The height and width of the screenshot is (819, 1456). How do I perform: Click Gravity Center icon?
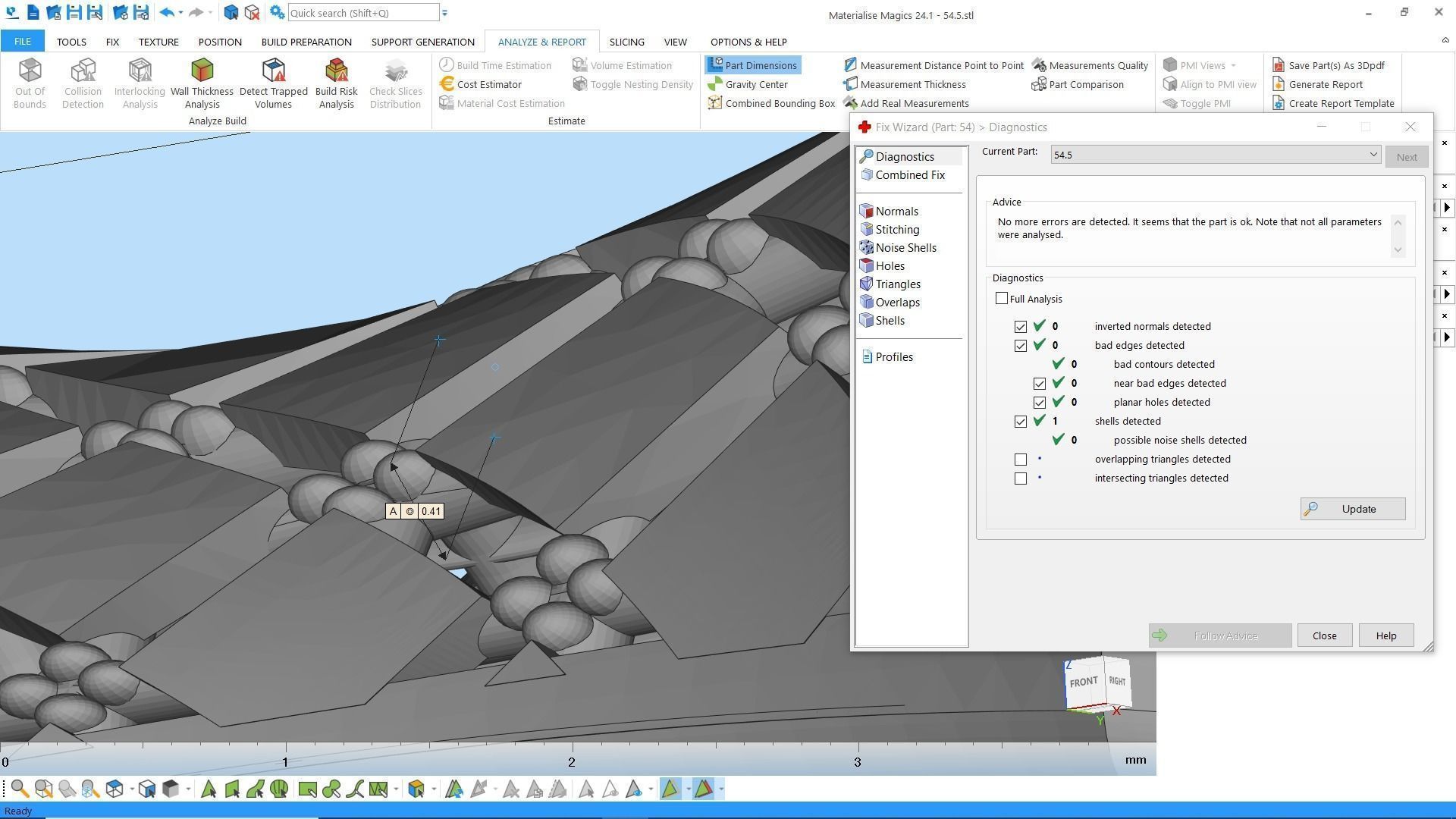click(715, 84)
